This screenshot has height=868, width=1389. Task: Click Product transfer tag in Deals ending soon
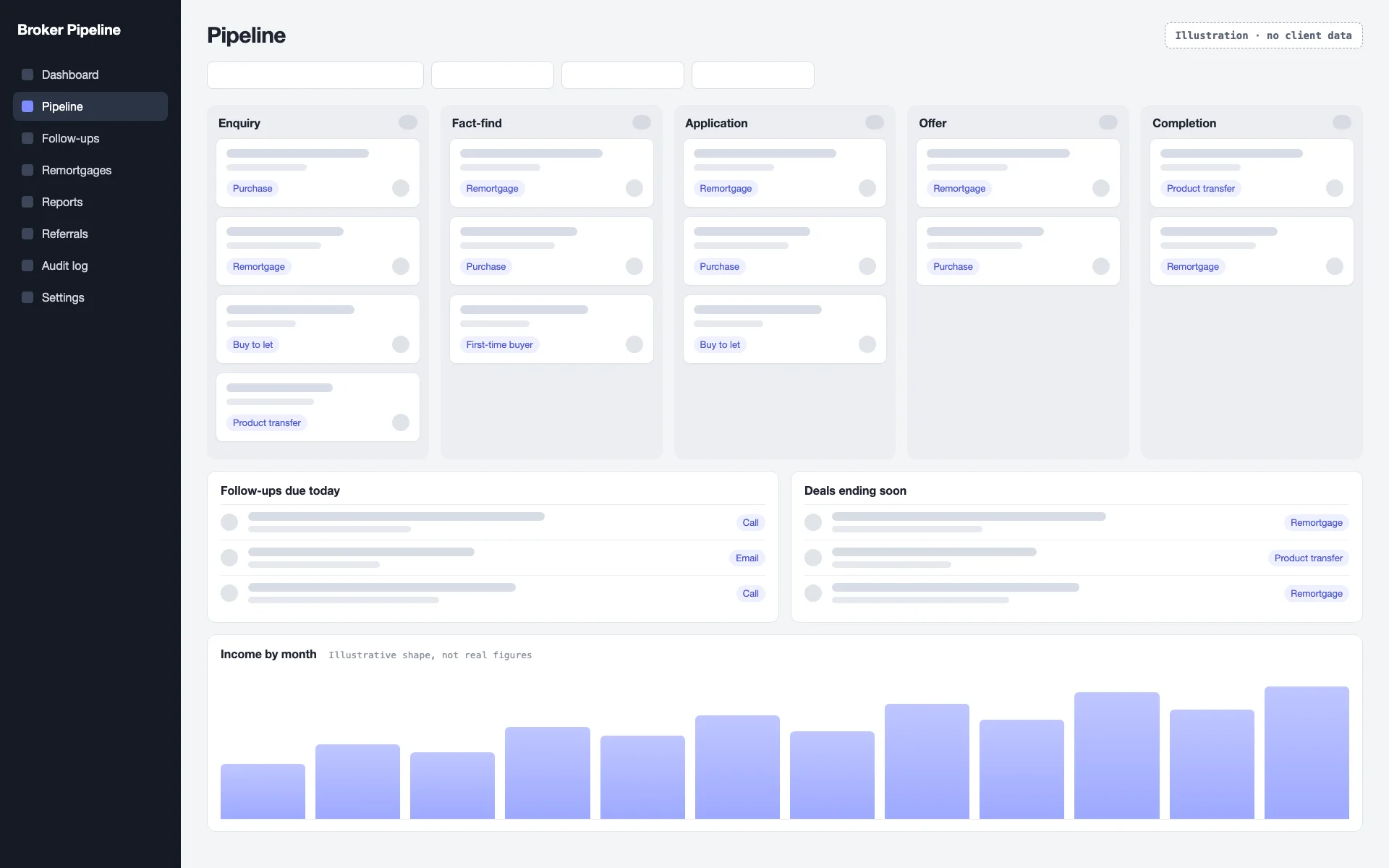click(1308, 558)
